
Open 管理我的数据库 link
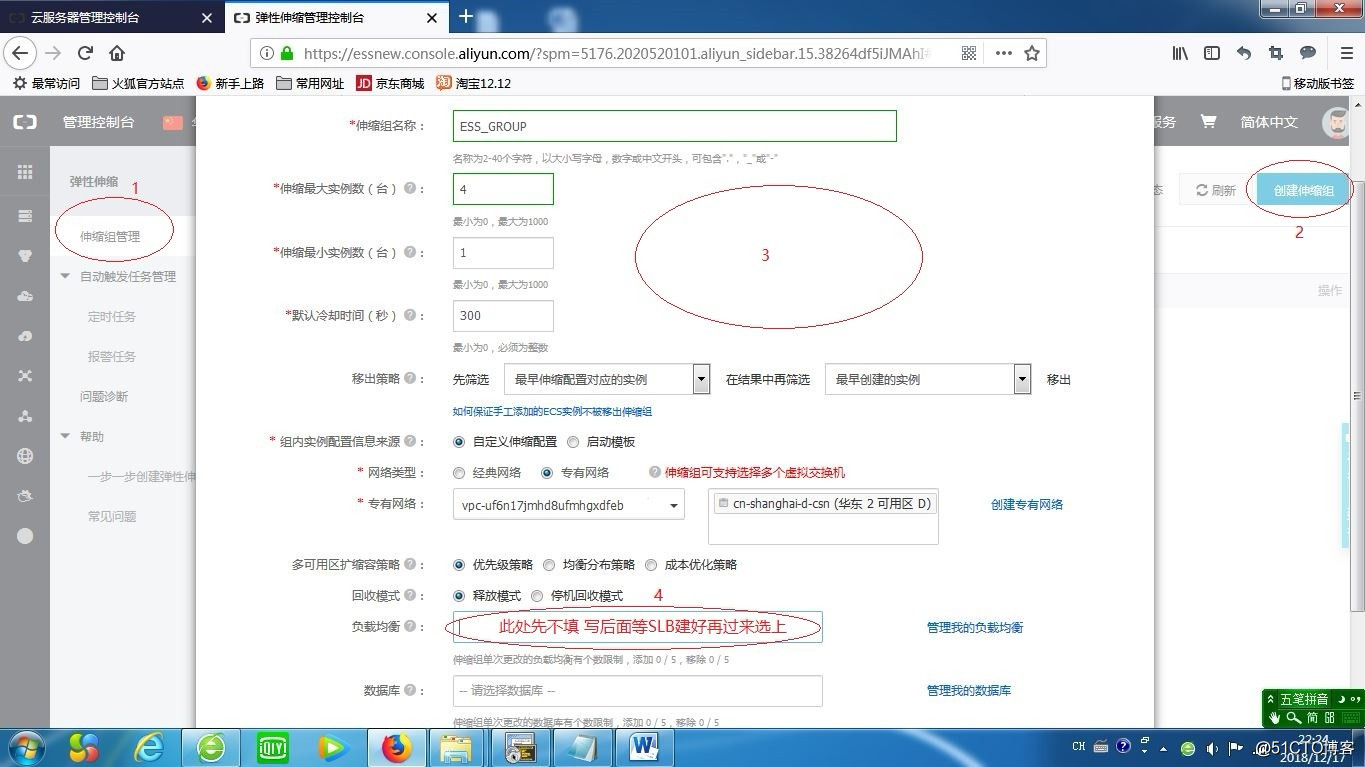(969, 690)
